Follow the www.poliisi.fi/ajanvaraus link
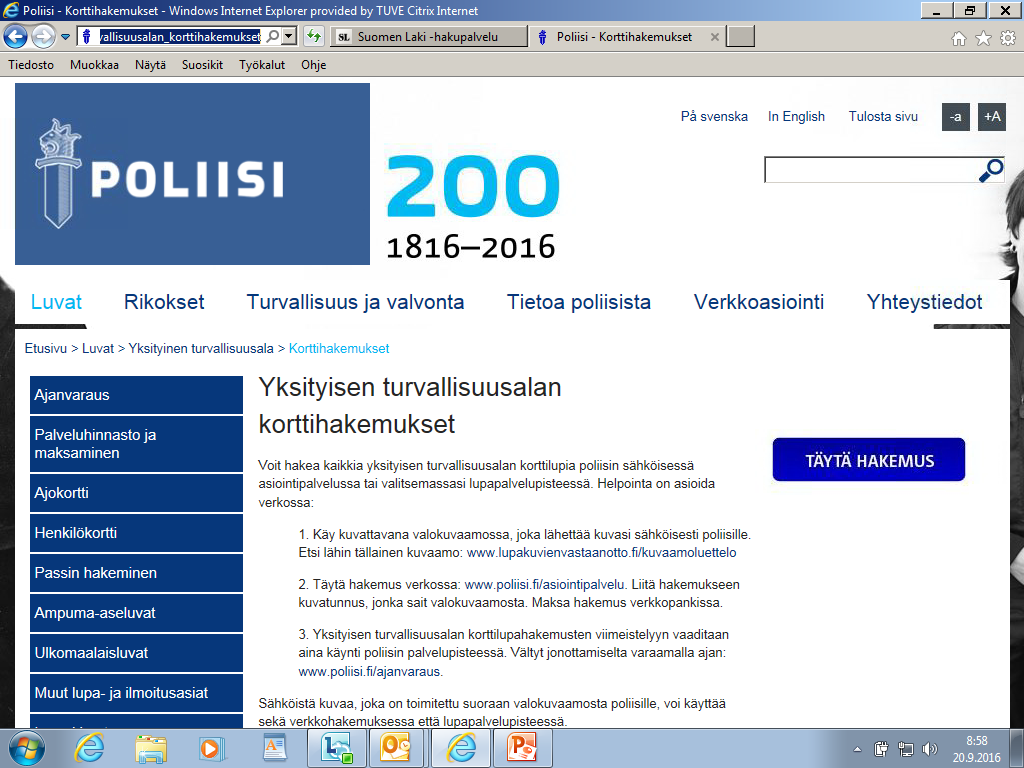 (x=370, y=671)
